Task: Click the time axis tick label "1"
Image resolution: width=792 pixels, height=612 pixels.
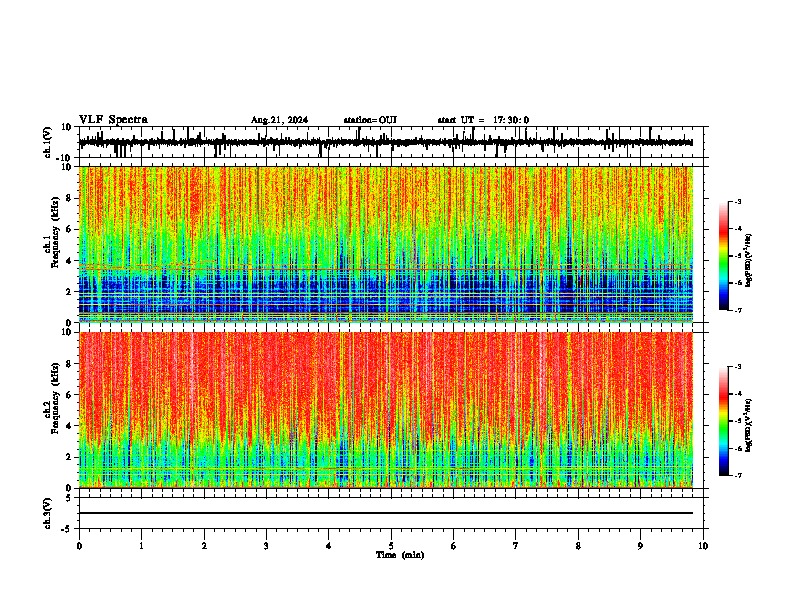Action: pos(141,546)
